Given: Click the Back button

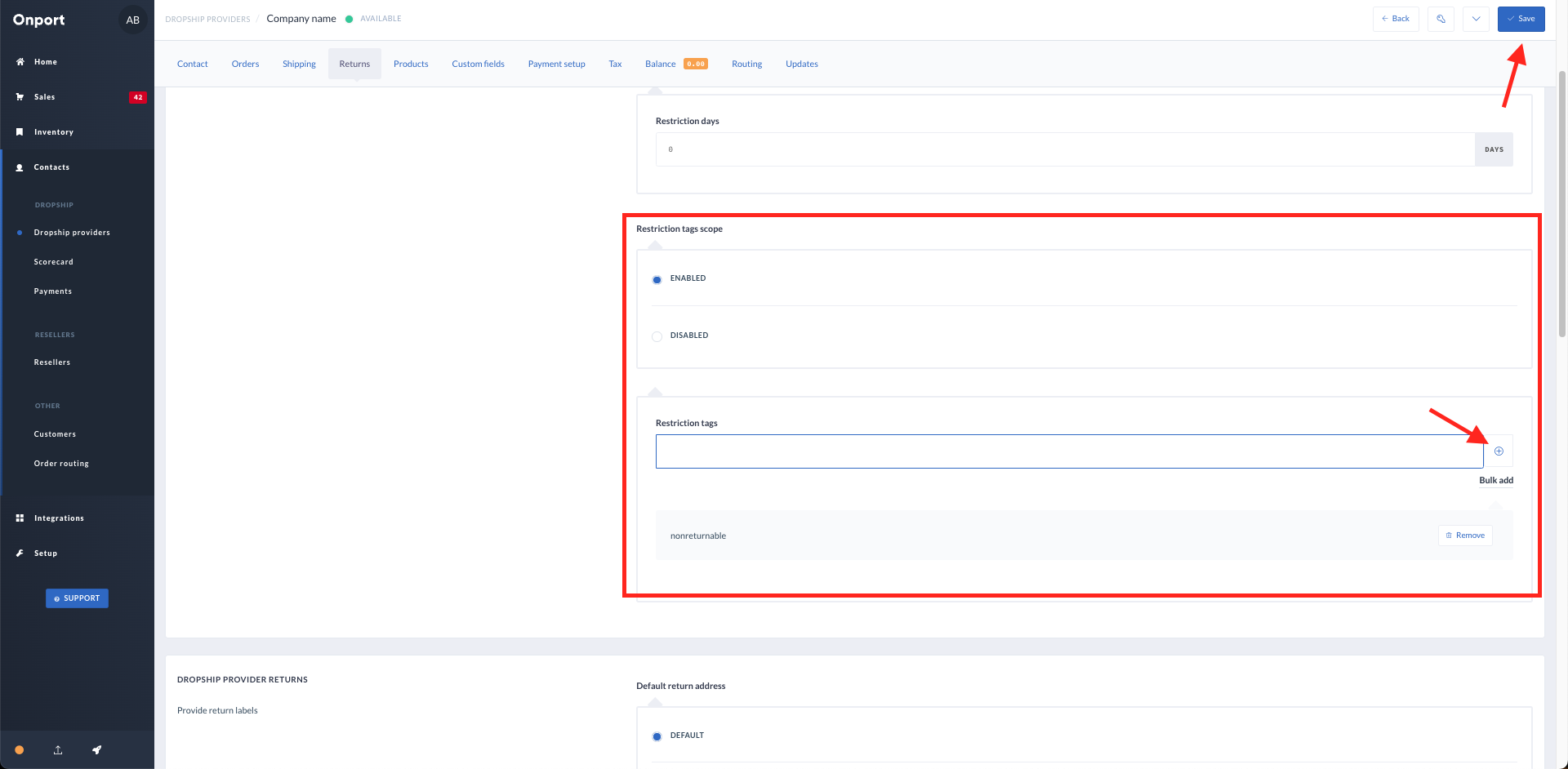Looking at the screenshot, I should pos(1396,19).
